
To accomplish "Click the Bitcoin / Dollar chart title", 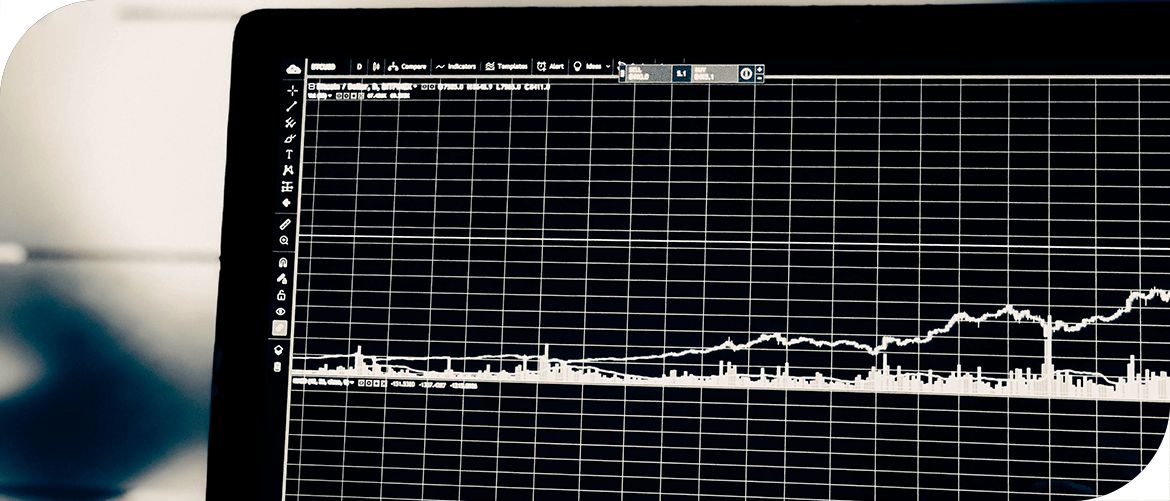I will pyautogui.click(x=364, y=87).
